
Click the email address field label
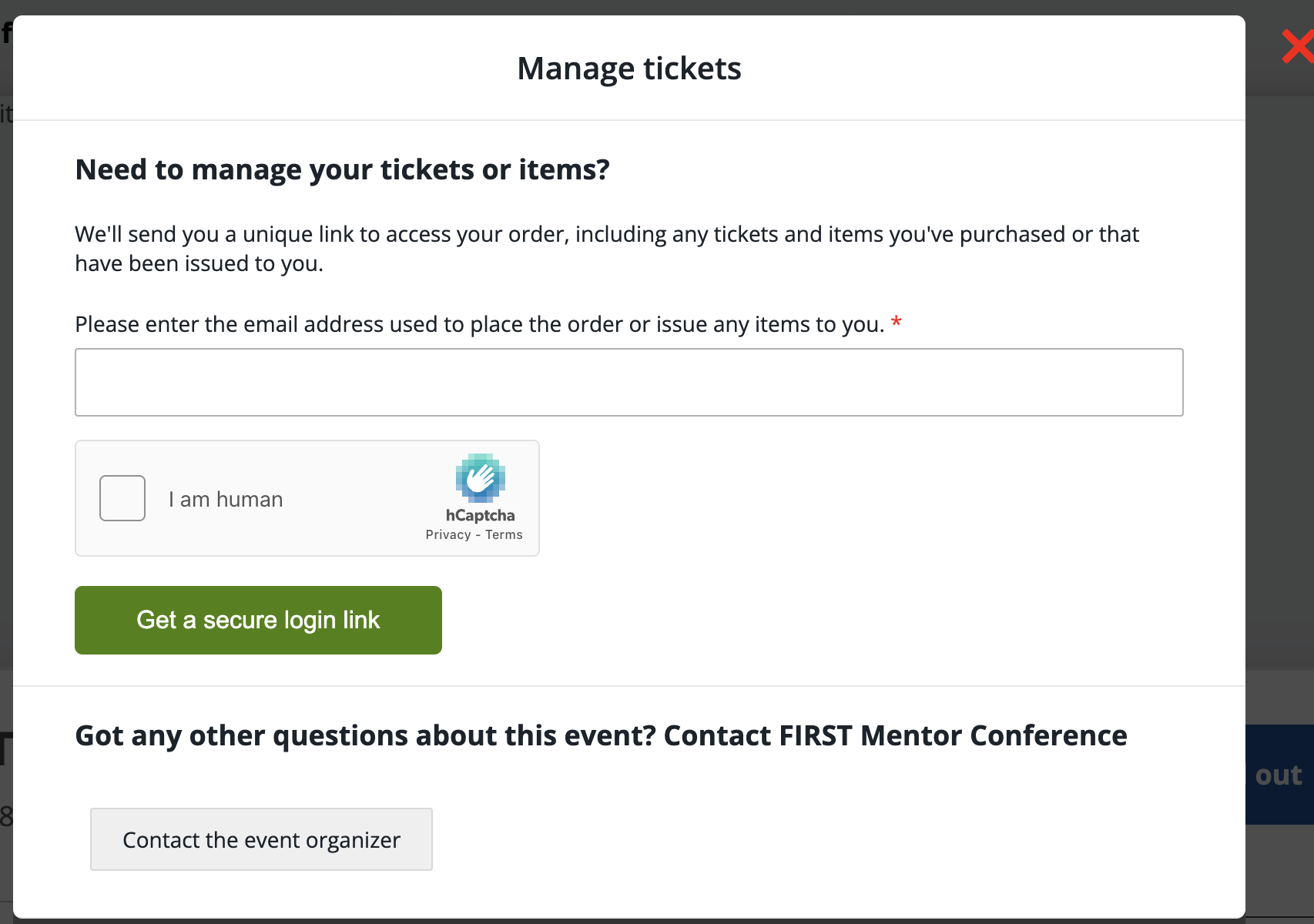(479, 324)
